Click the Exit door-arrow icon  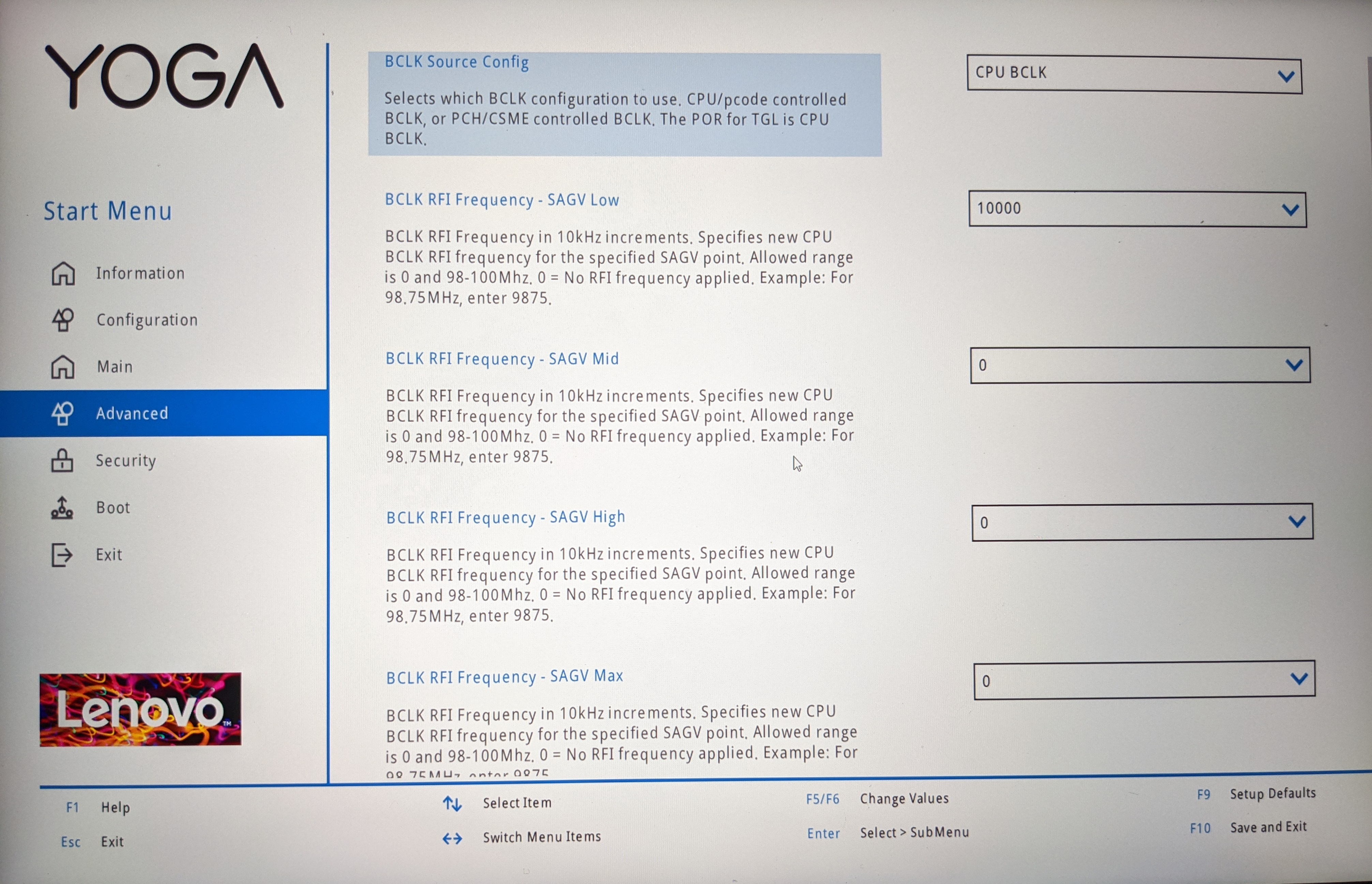[62, 555]
